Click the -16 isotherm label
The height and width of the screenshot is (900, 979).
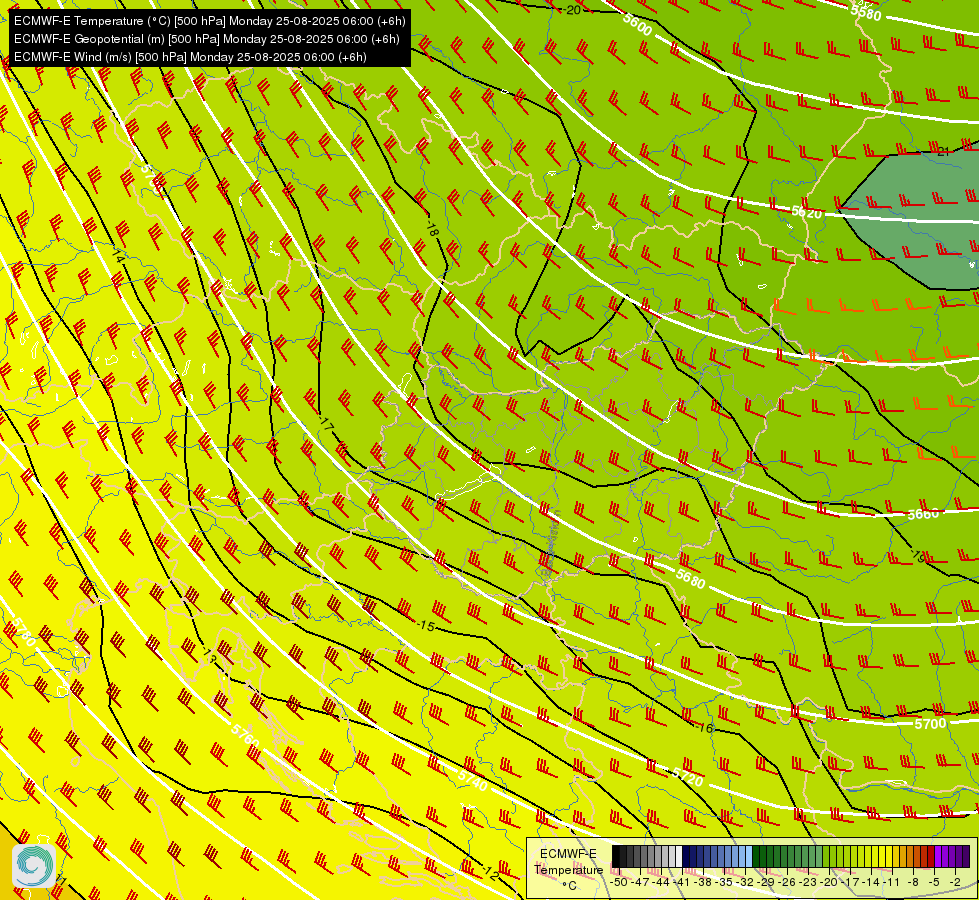tap(704, 728)
